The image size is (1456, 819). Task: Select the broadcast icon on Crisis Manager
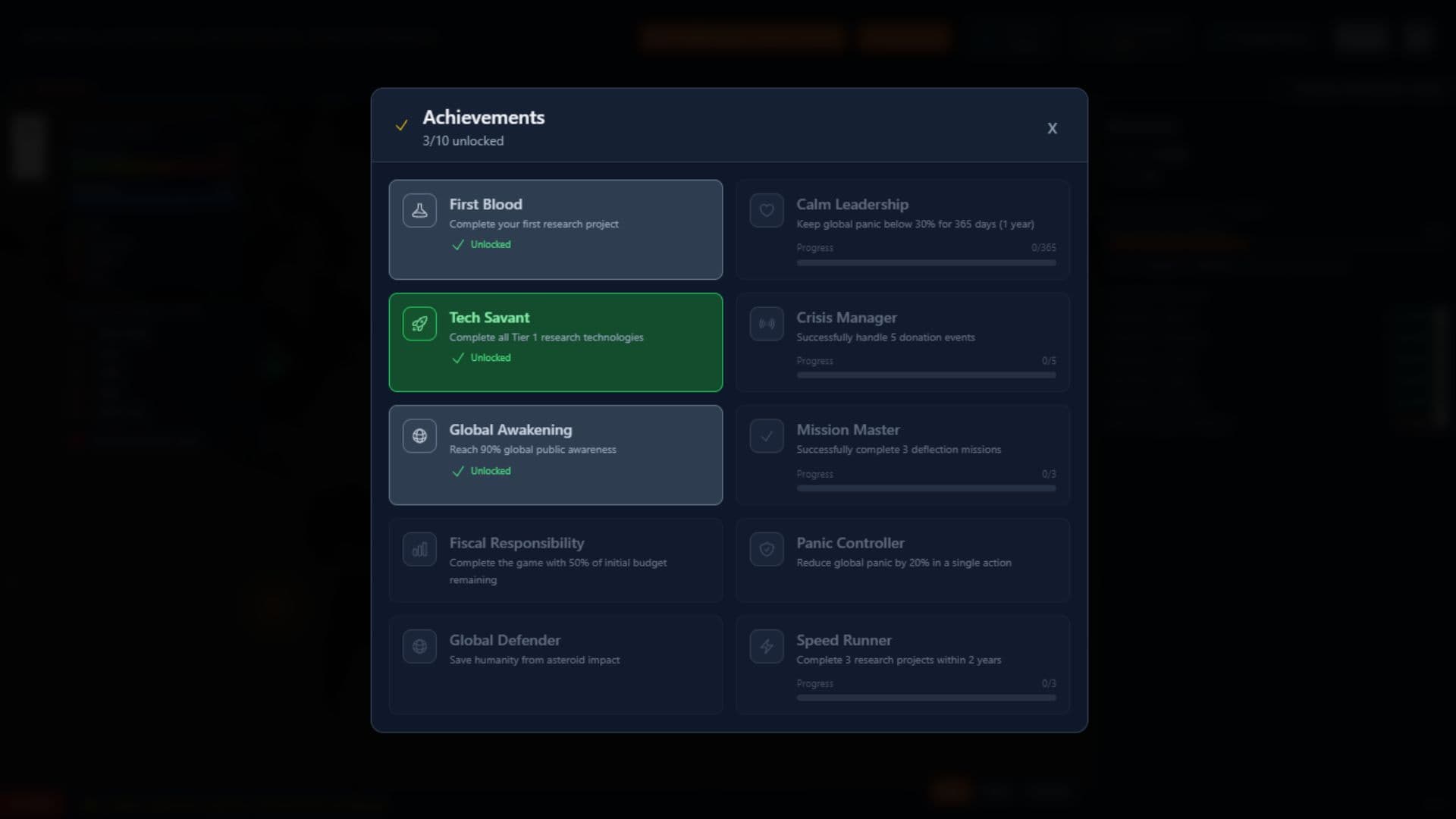coord(766,323)
